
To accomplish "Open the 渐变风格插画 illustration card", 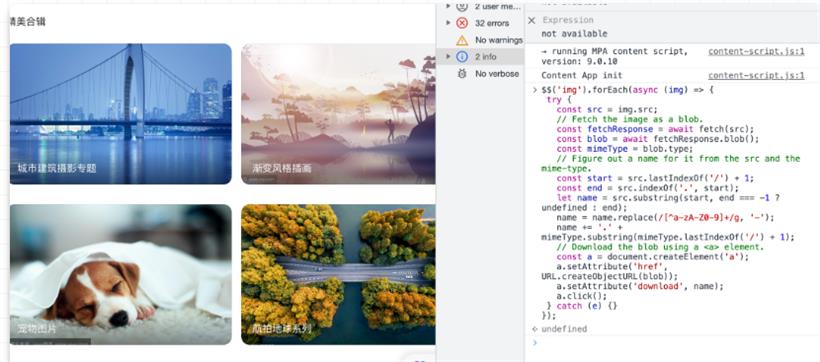I will pyautogui.click(x=338, y=114).
